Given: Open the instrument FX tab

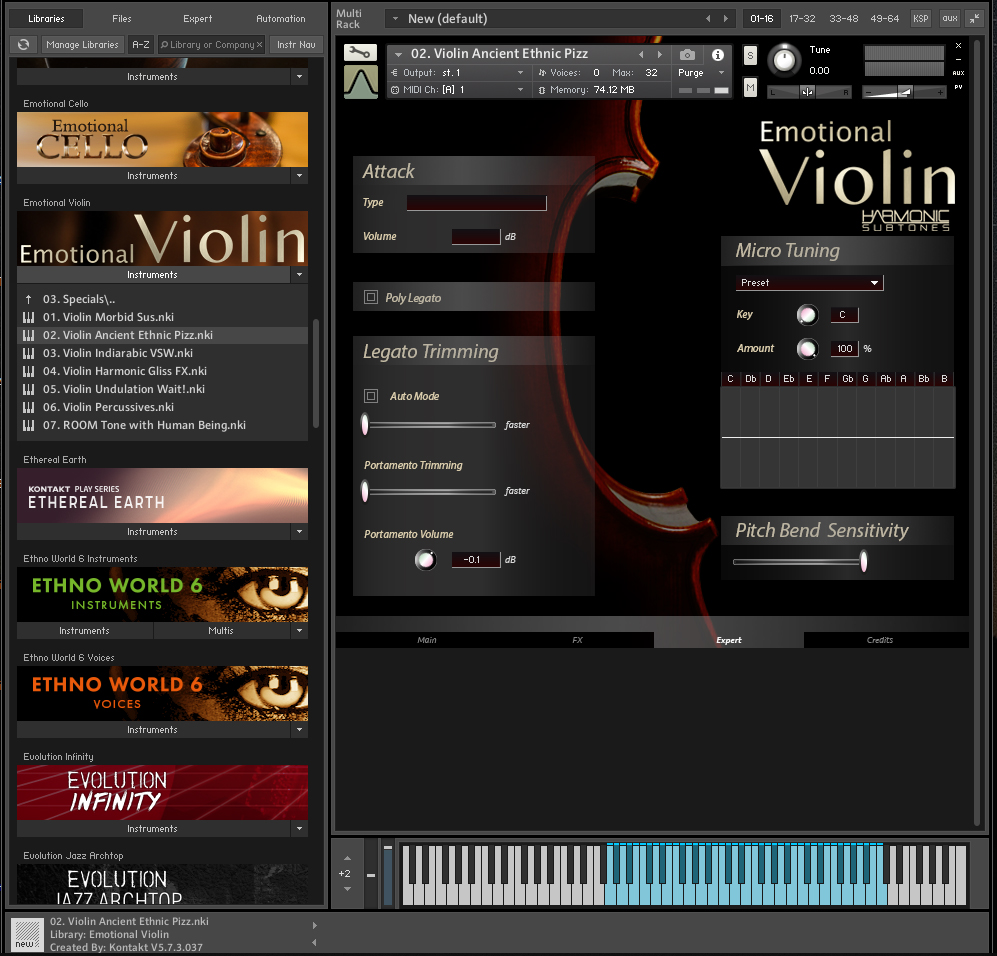Looking at the screenshot, I should (x=577, y=640).
